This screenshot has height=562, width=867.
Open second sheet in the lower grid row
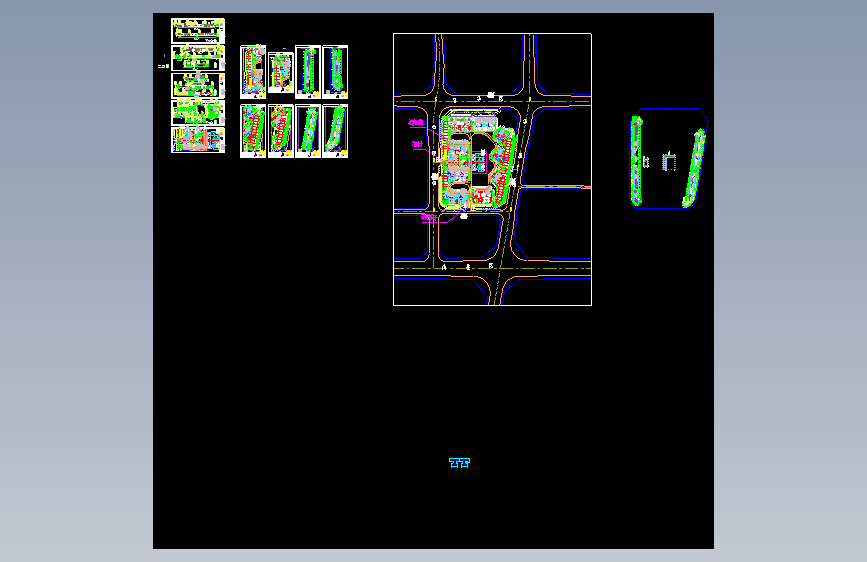click(x=281, y=131)
